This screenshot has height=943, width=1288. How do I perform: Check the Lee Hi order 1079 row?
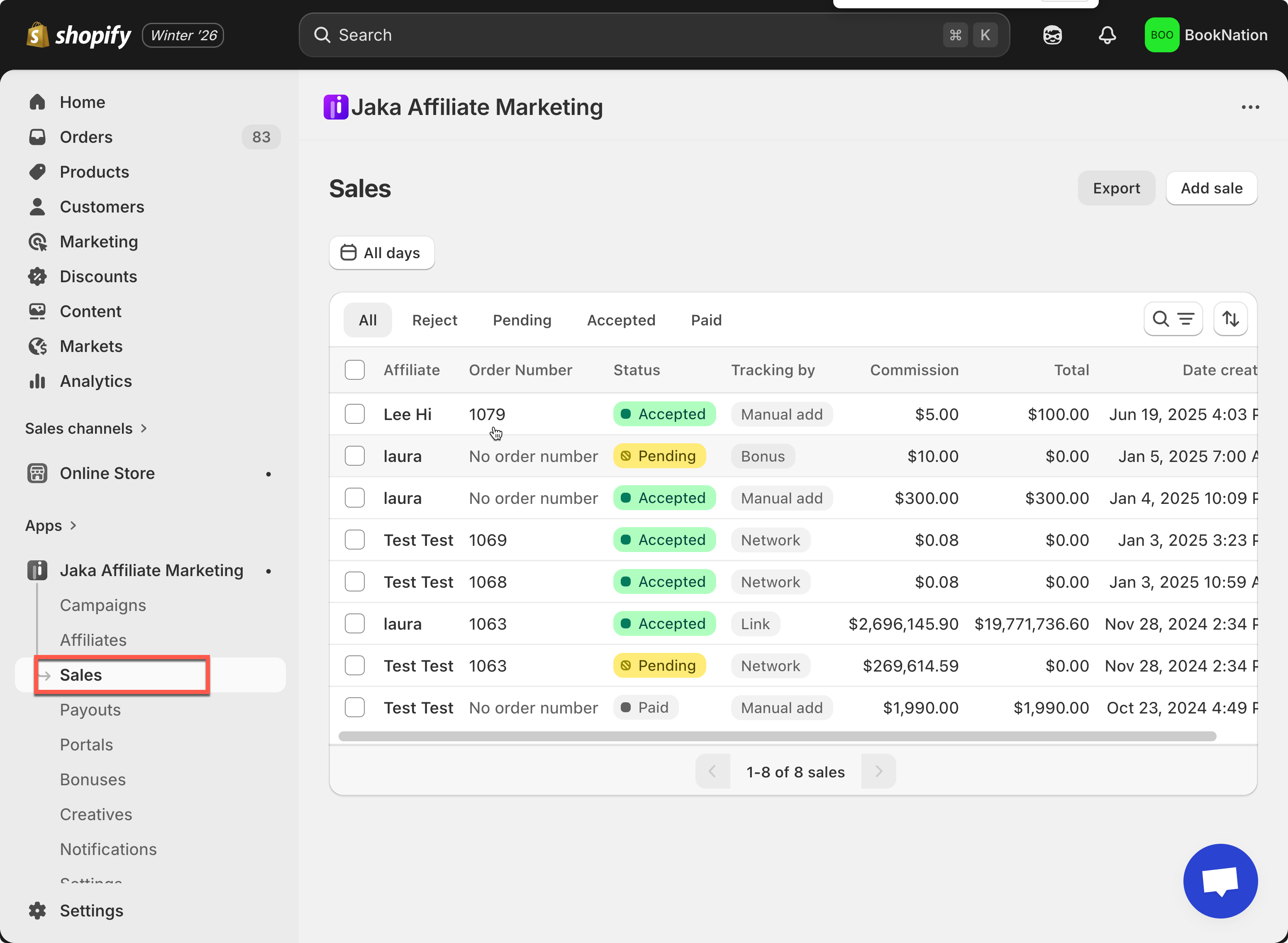354,414
